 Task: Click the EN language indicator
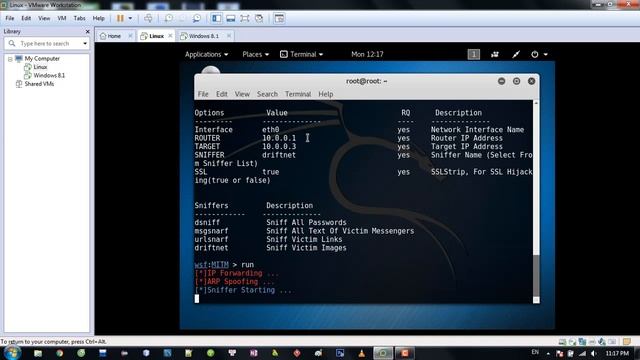point(535,352)
